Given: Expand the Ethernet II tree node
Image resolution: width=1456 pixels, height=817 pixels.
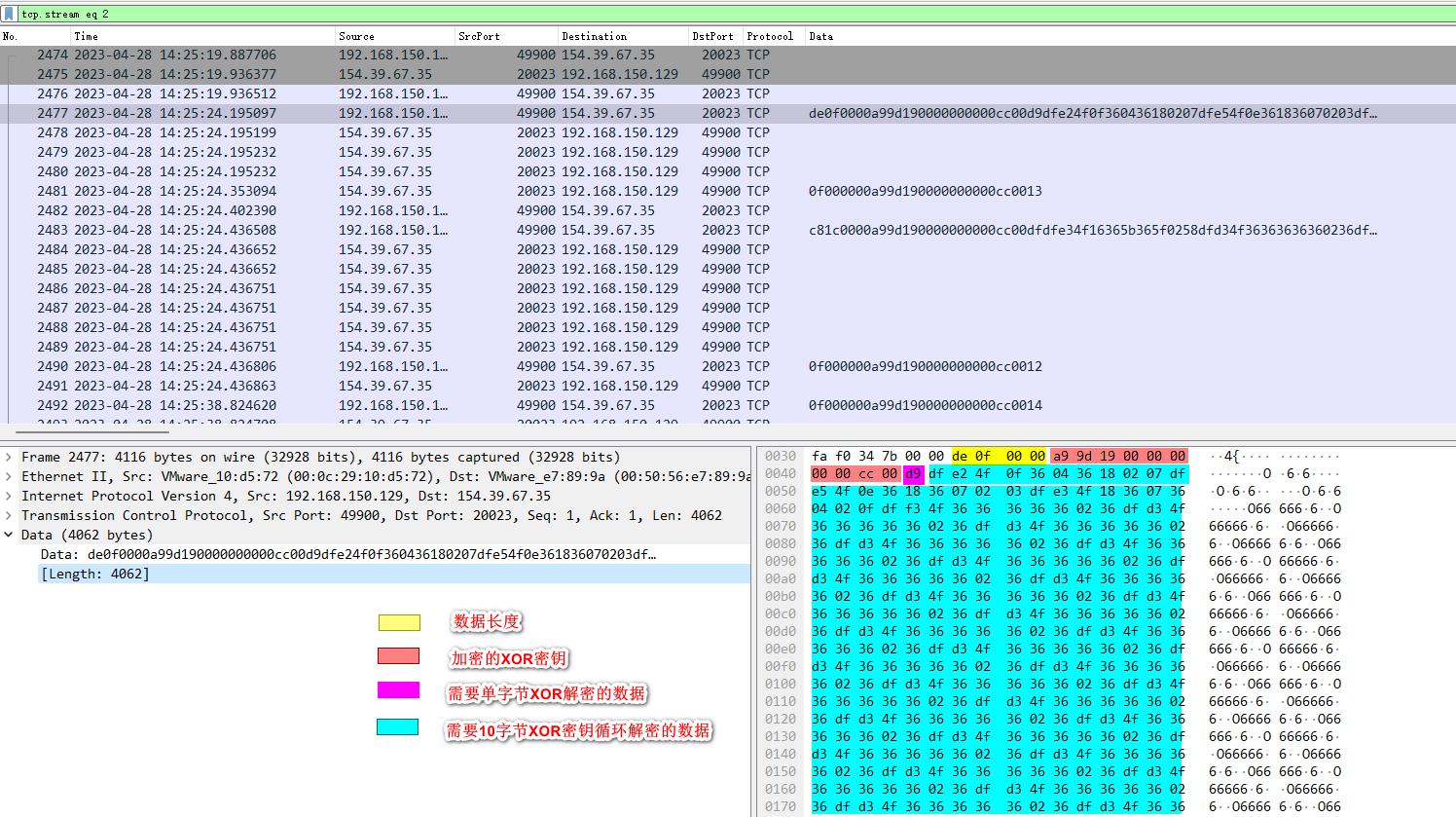Looking at the screenshot, I should (9, 476).
